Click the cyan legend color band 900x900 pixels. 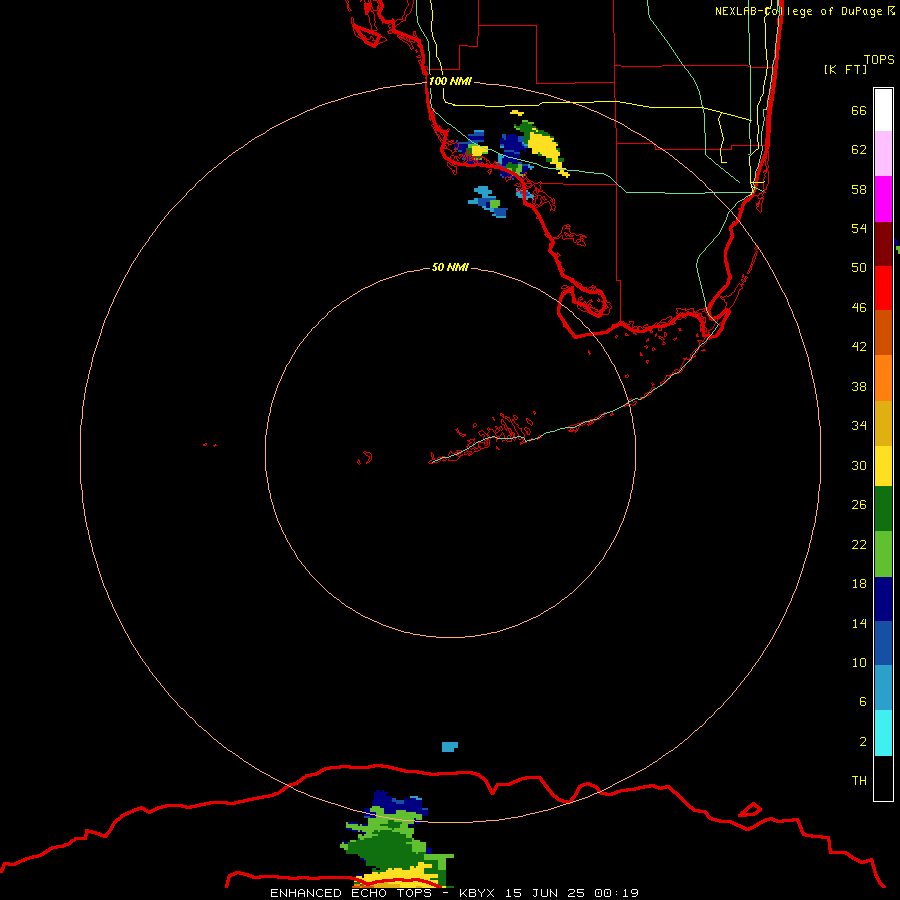883,733
